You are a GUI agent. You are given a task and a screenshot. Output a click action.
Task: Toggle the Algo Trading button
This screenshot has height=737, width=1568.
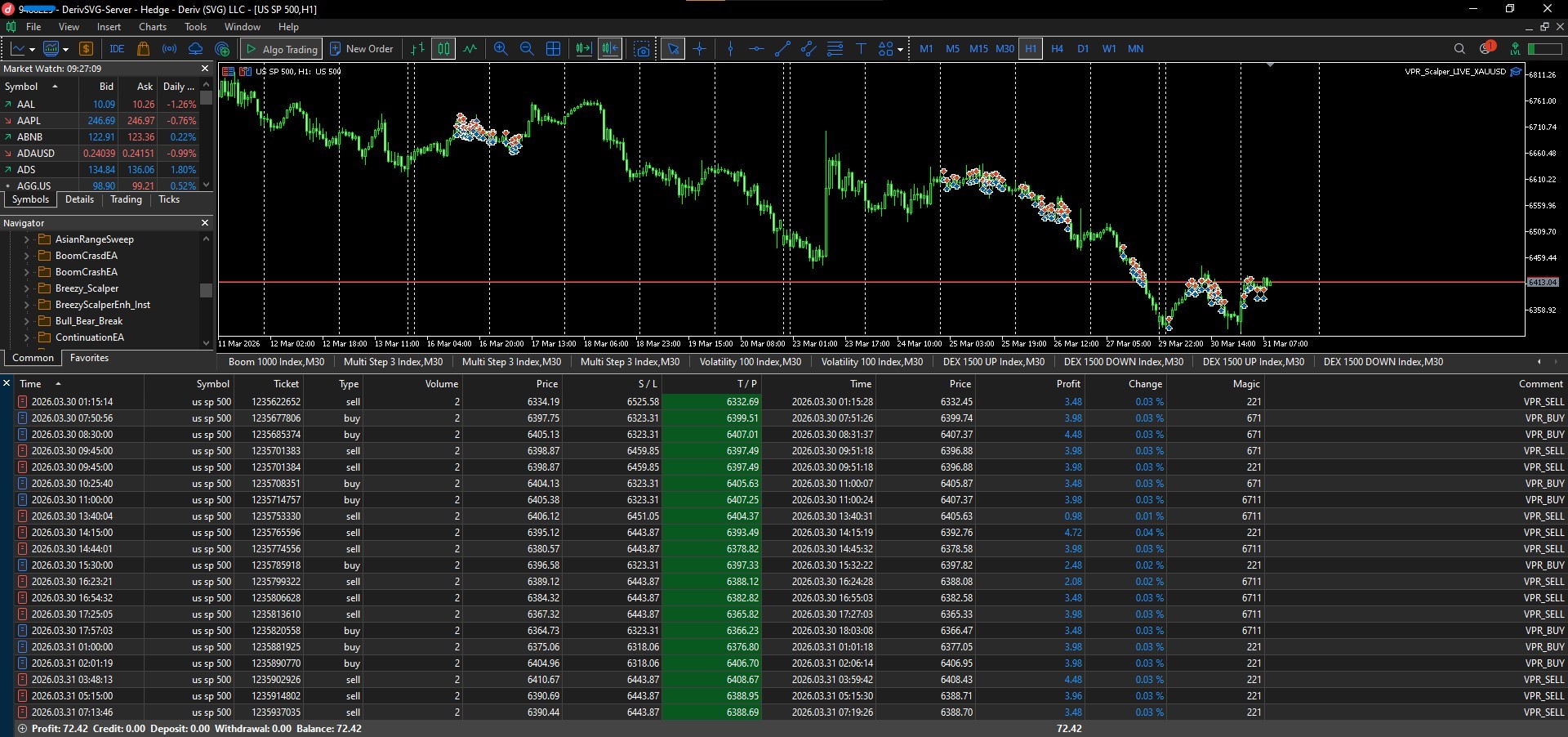click(282, 49)
